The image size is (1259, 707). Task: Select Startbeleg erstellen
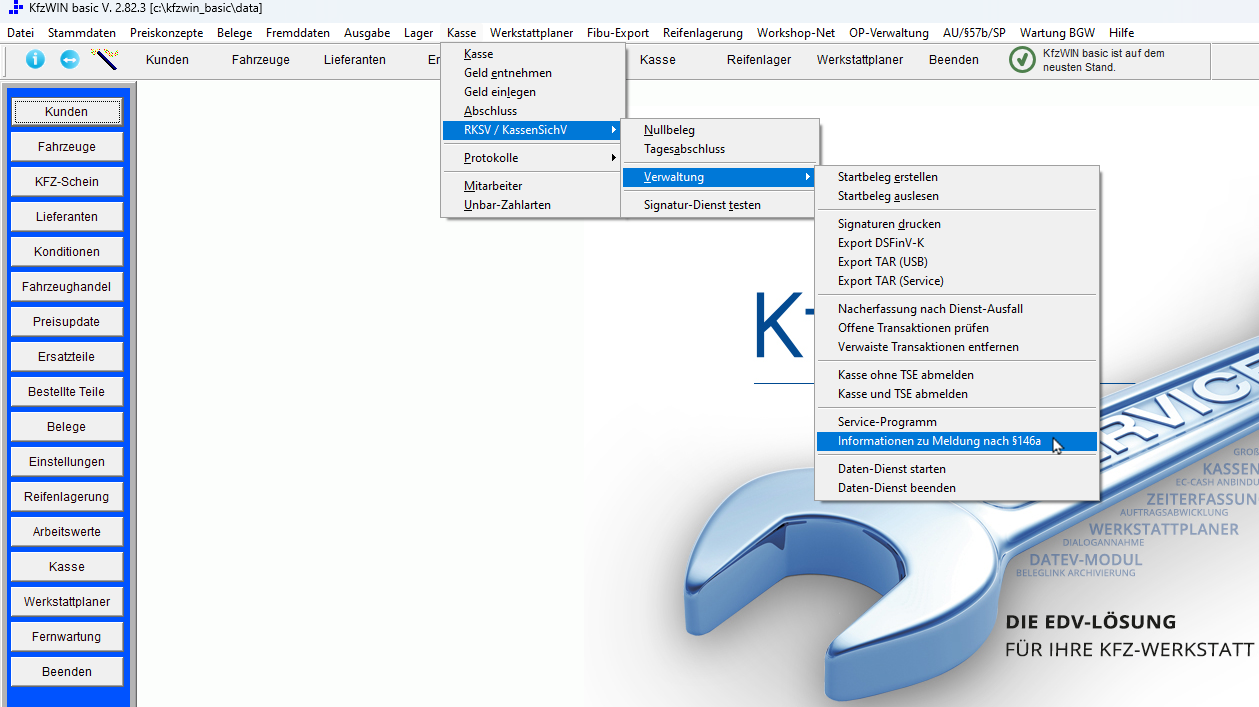(957, 177)
